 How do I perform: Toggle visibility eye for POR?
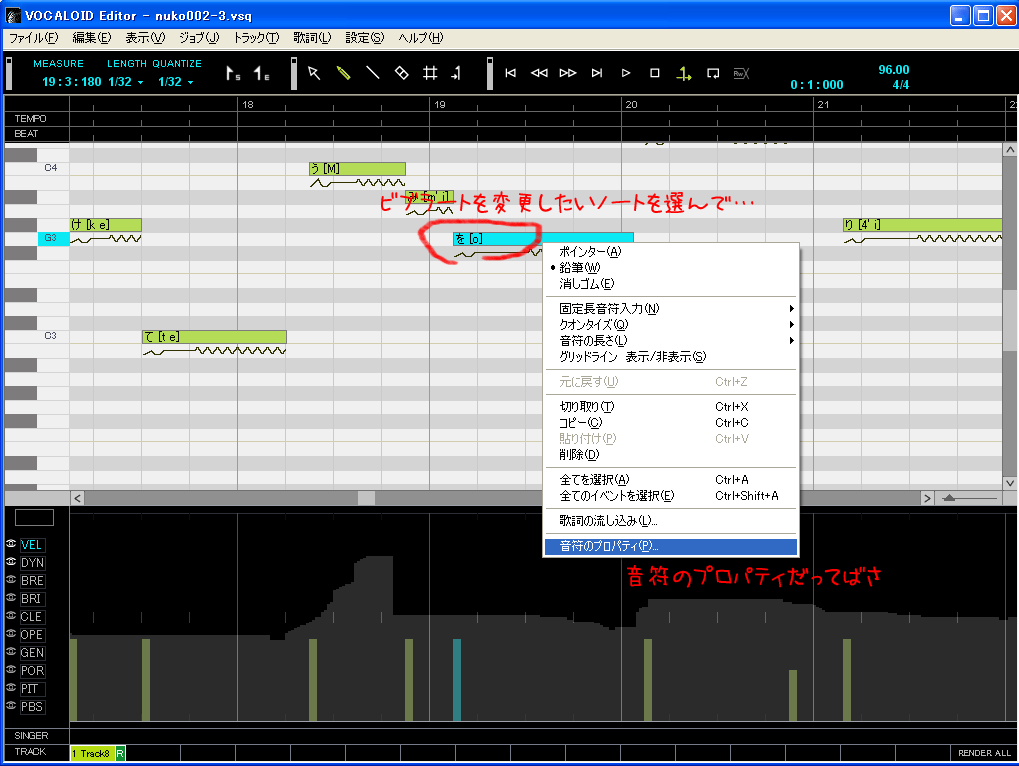point(11,669)
